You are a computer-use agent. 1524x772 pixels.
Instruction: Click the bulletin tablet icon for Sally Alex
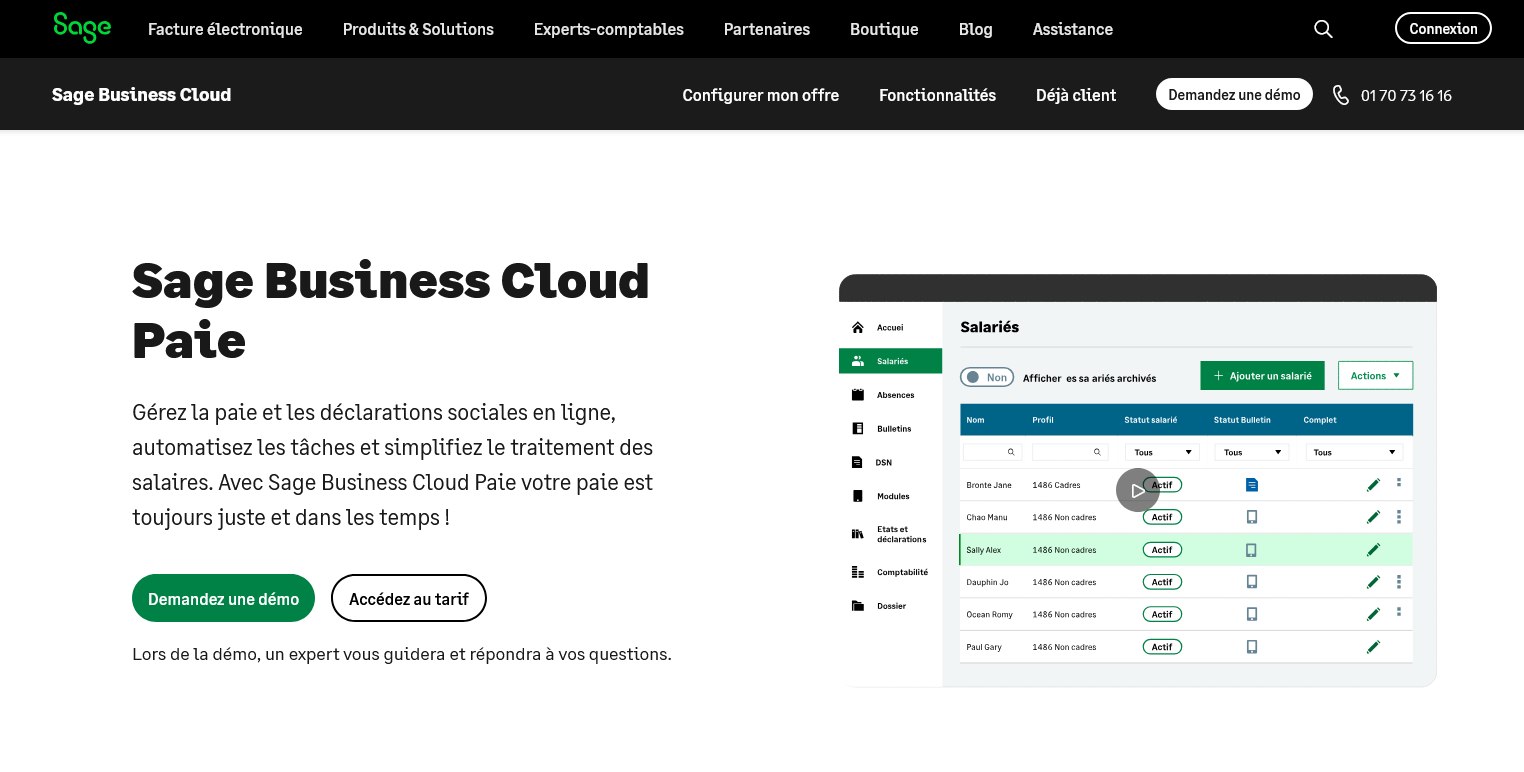1251,550
